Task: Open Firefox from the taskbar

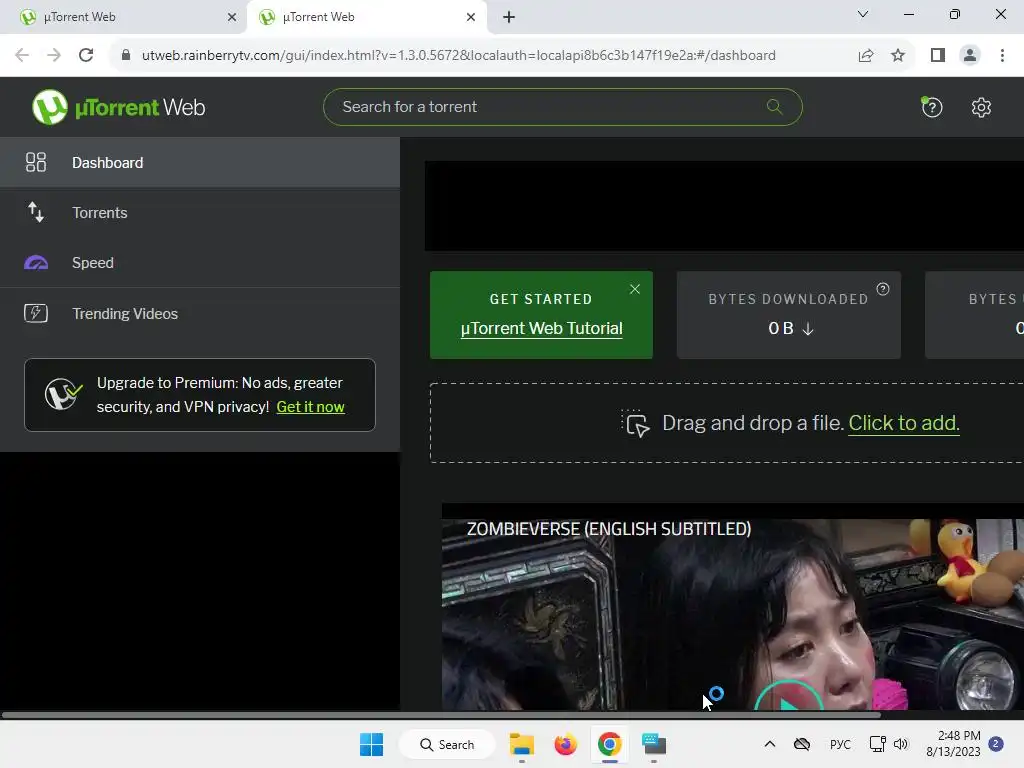Action: 565,744
